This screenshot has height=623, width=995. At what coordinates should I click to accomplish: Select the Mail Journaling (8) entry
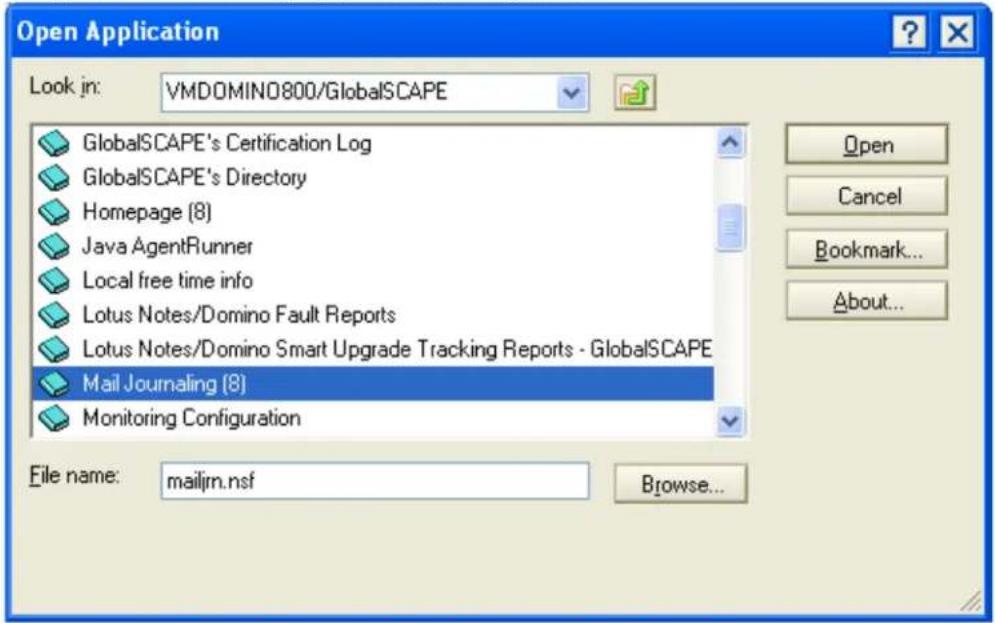tap(373, 383)
